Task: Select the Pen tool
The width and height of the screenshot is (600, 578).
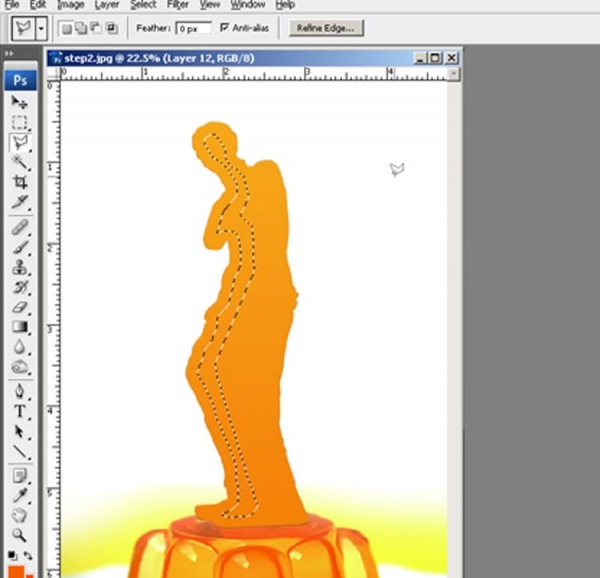Action: (19, 392)
